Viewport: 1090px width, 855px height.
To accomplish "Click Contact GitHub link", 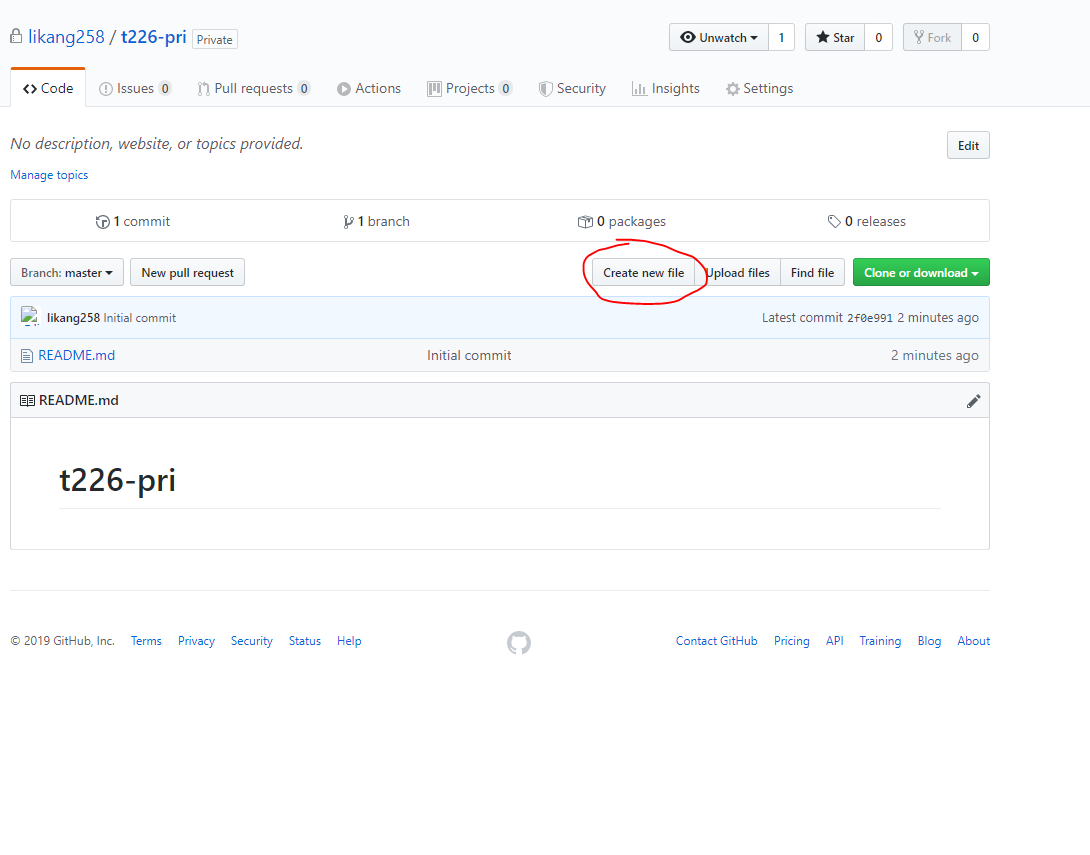I will (x=717, y=641).
